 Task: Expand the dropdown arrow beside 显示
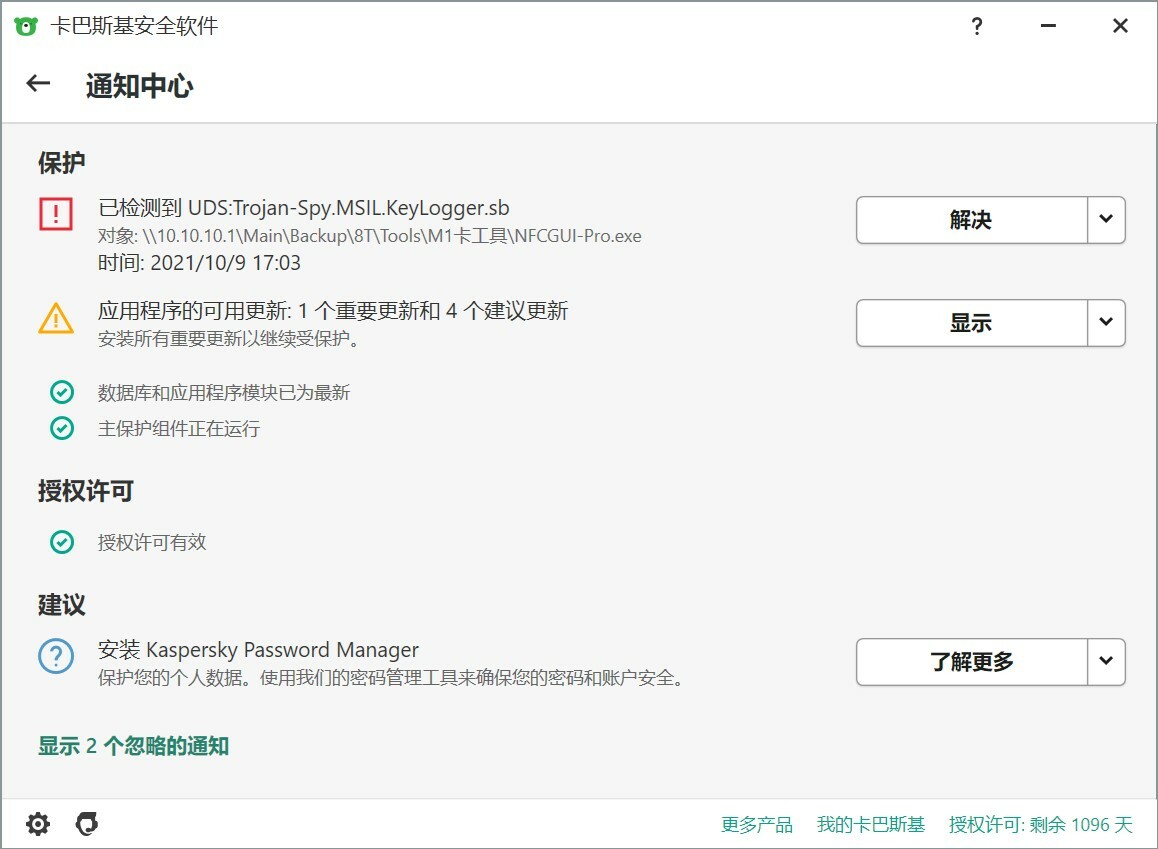pyautogui.click(x=1106, y=323)
